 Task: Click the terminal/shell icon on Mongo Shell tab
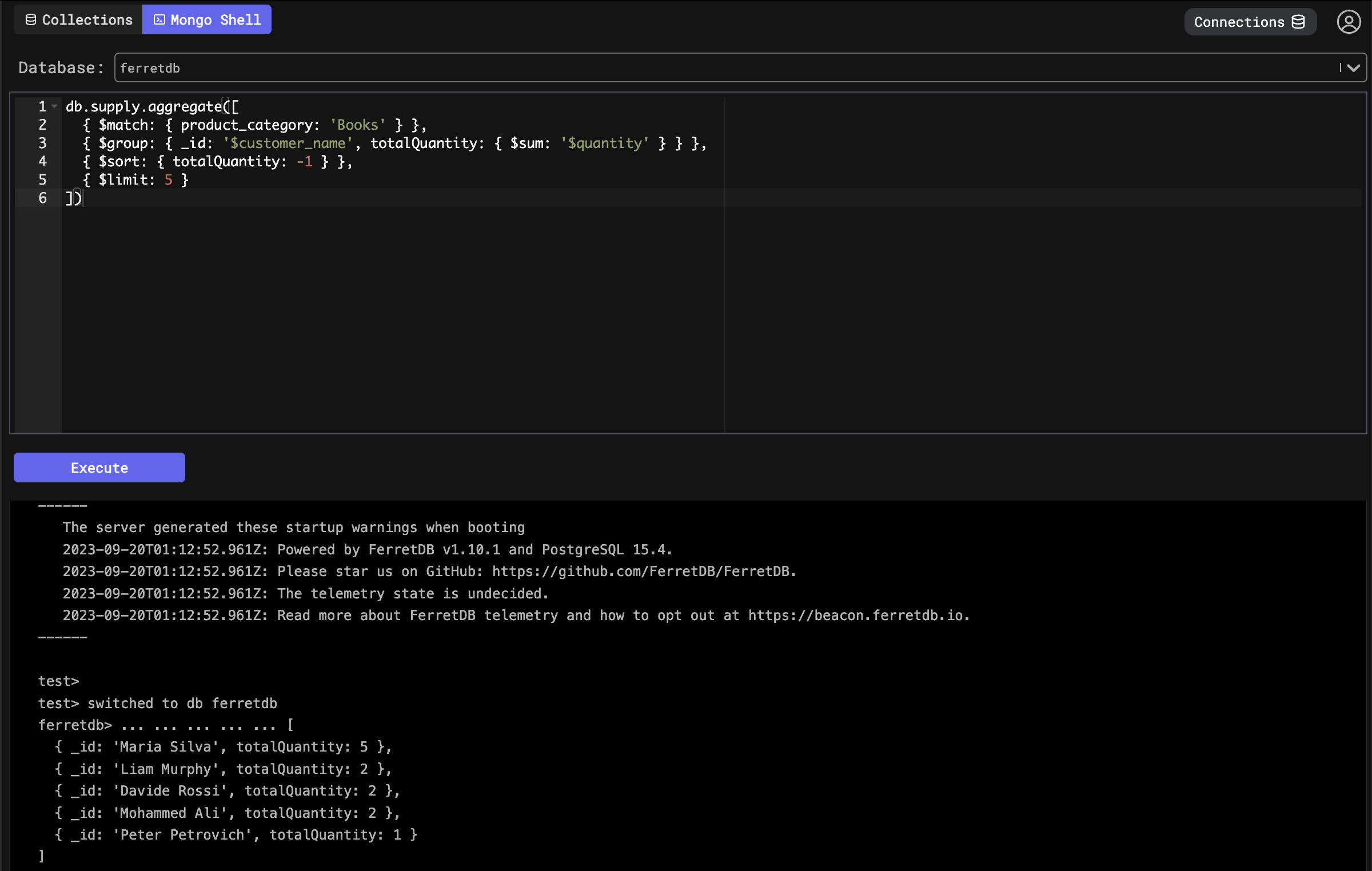pyautogui.click(x=159, y=19)
